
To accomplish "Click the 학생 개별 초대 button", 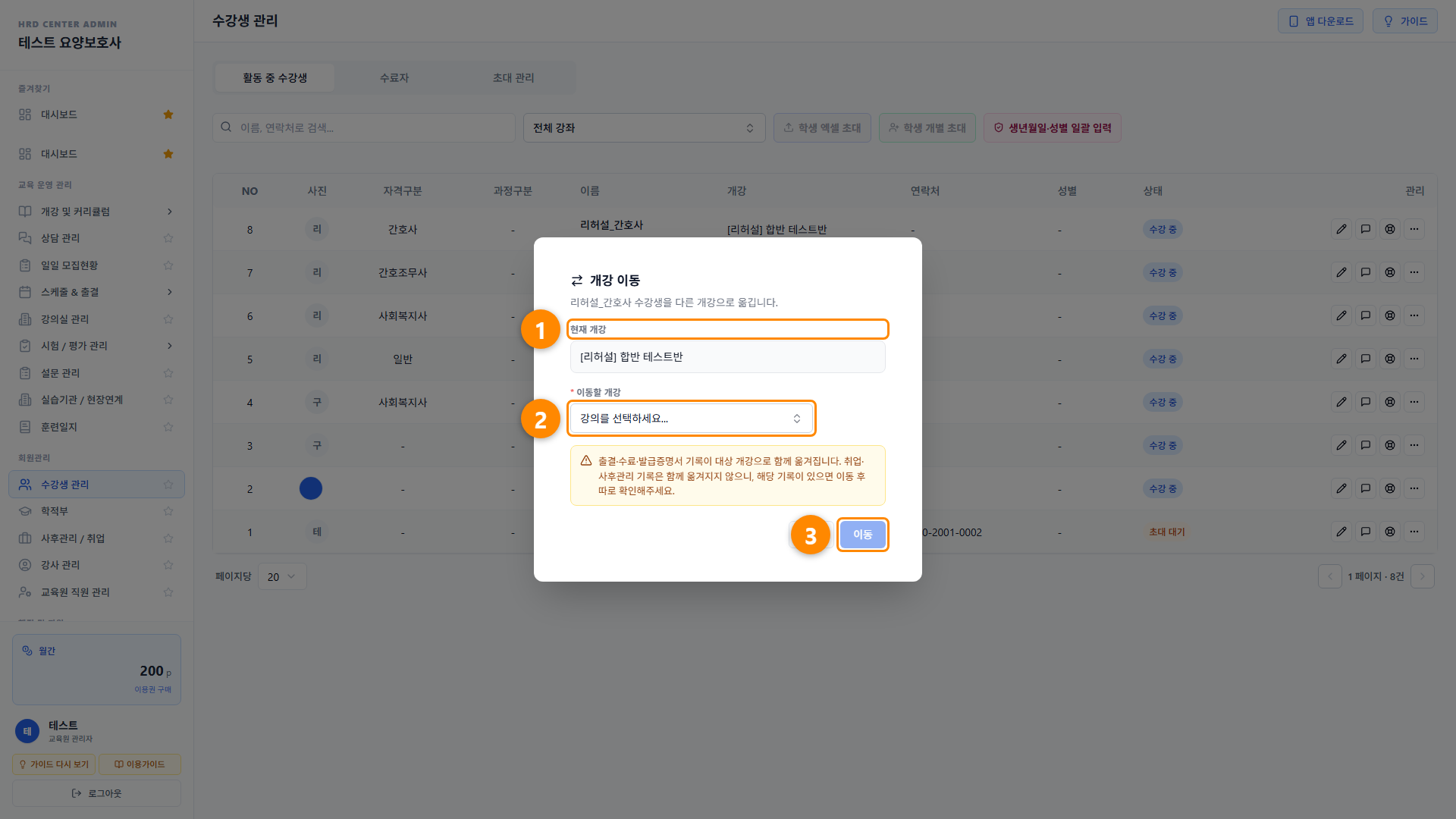I will pos(927,127).
